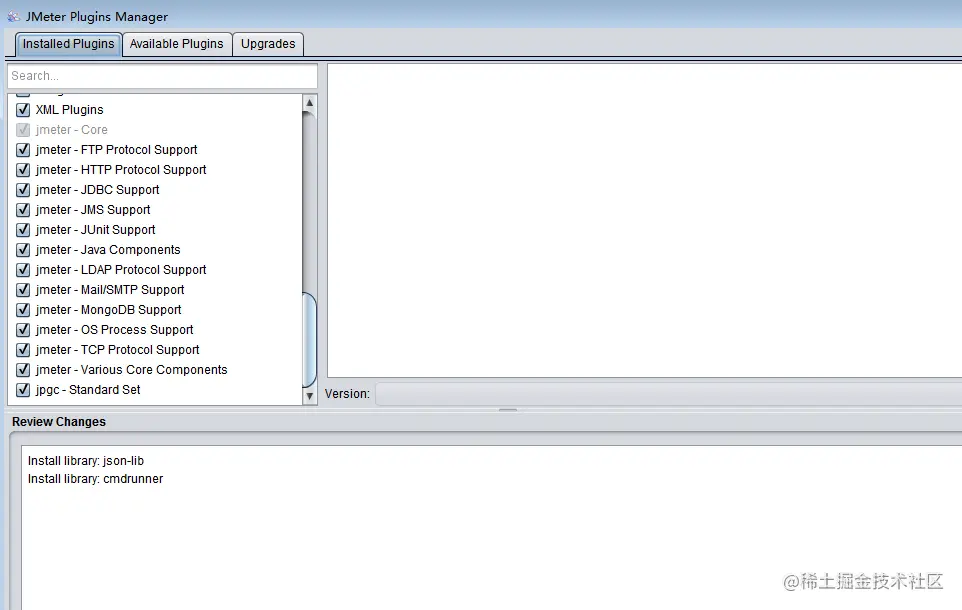Select 'jmeter - LDAP Protocol Support' entry
This screenshot has height=610, width=962.
[121, 270]
